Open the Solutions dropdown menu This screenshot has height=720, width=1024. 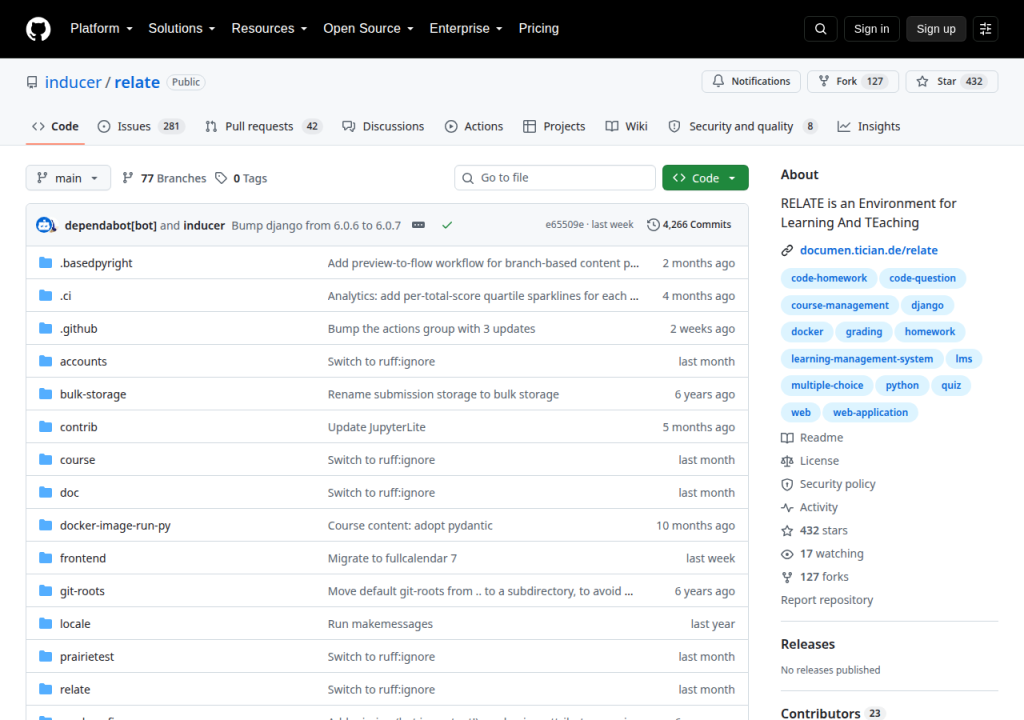182,29
